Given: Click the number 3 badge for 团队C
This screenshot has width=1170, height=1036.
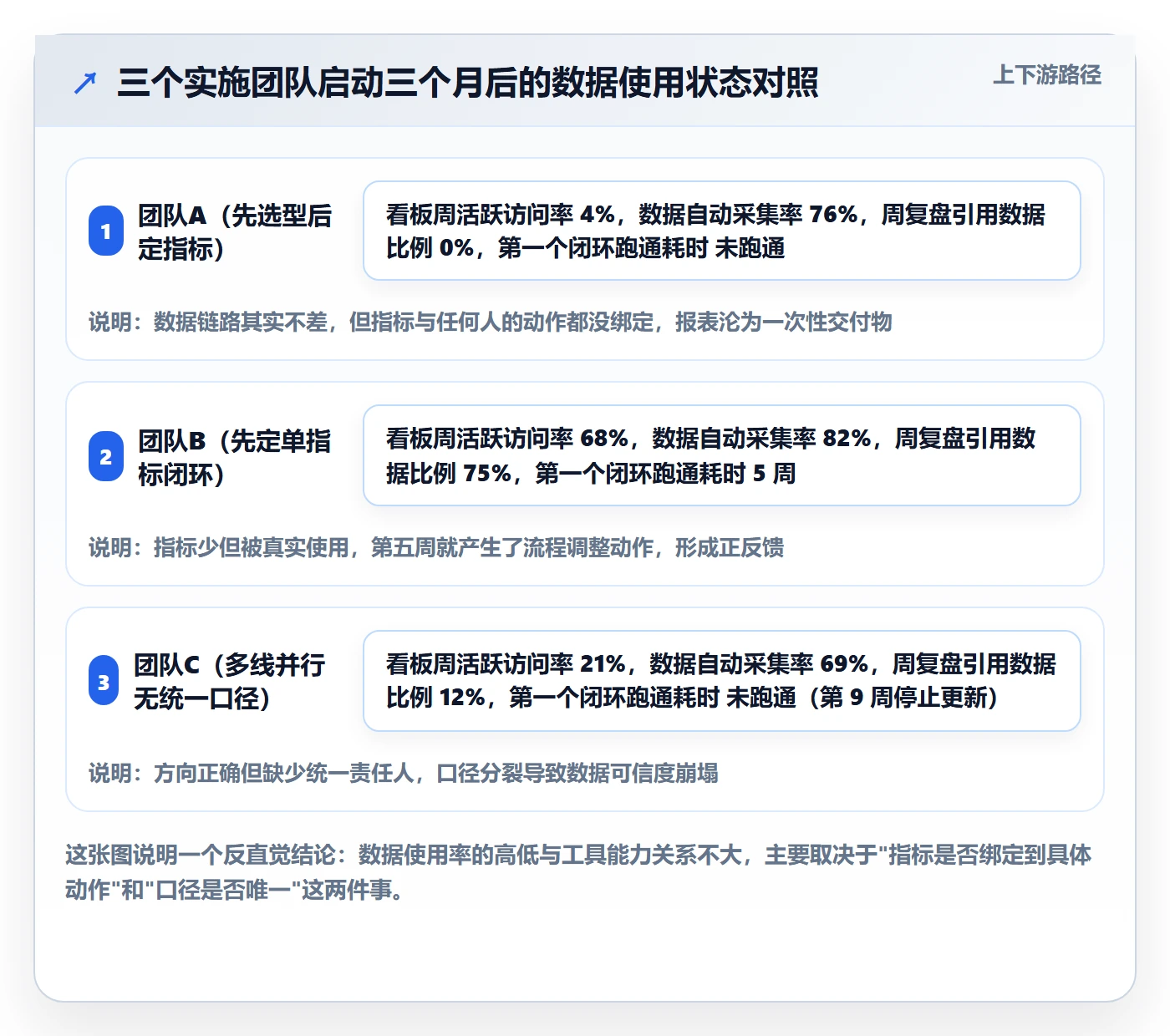Looking at the screenshot, I should pyautogui.click(x=104, y=681).
